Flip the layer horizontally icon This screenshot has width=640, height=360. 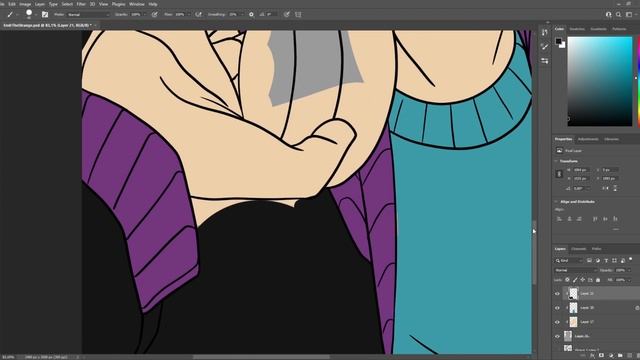coord(605,189)
